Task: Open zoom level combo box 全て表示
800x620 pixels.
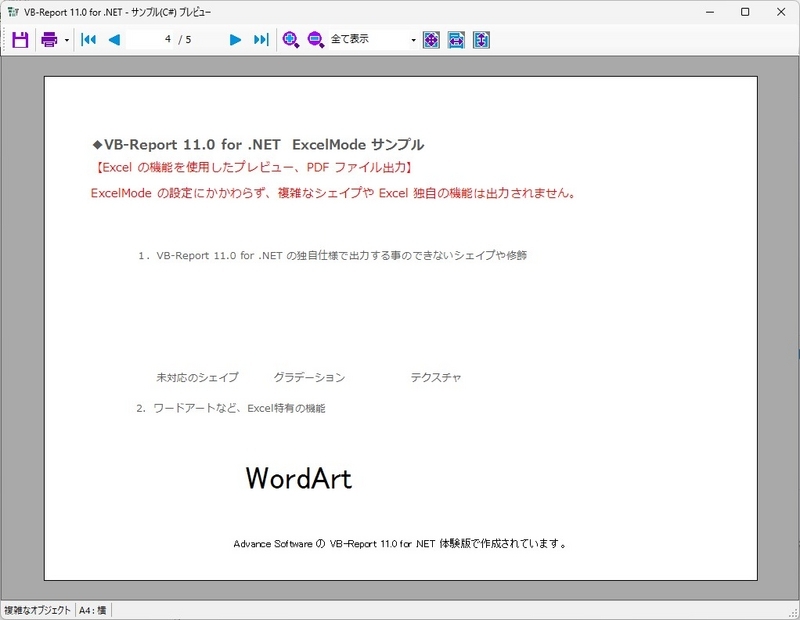Action: 372,39
